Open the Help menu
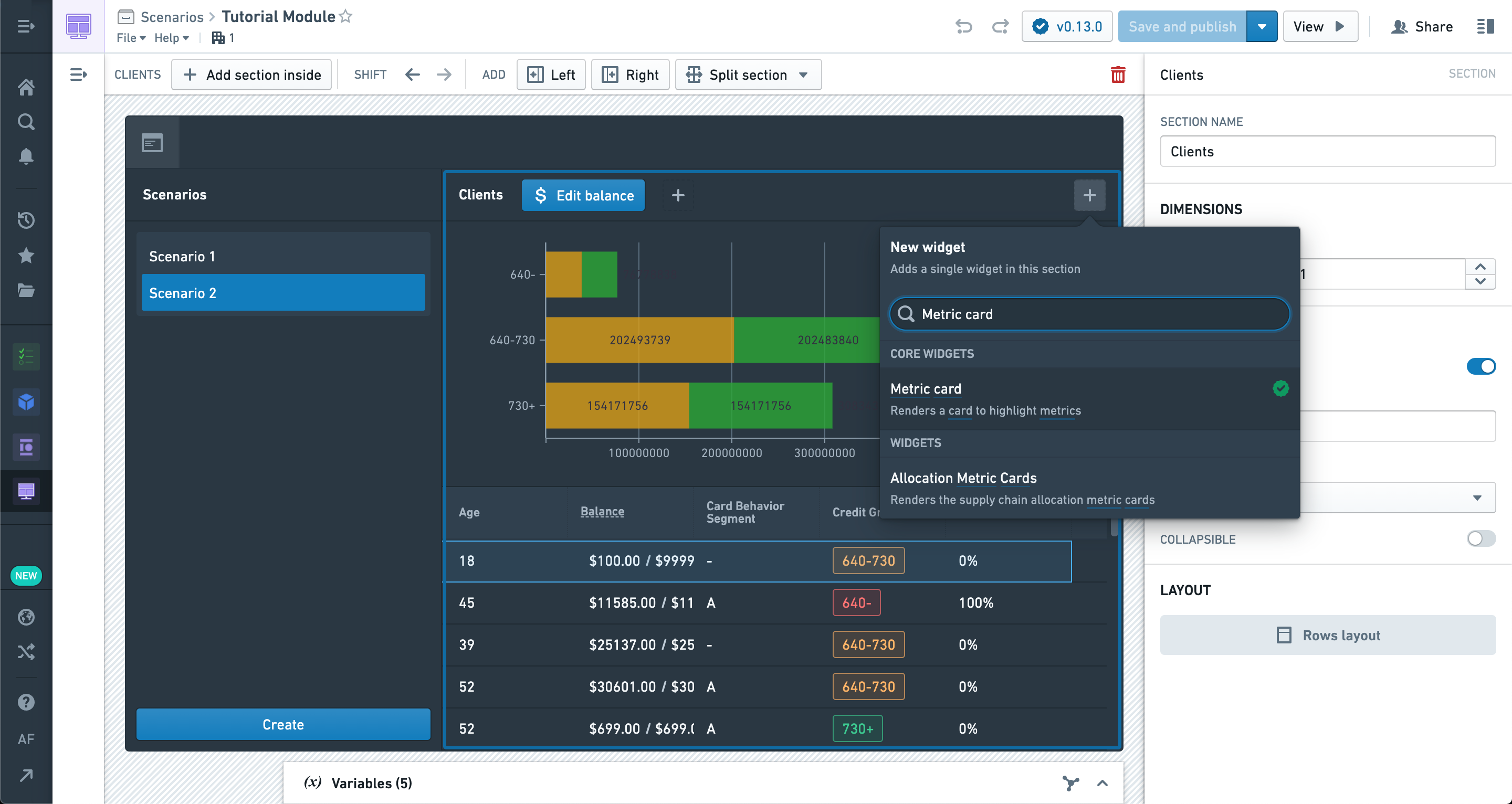 pyautogui.click(x=171, y=38)
